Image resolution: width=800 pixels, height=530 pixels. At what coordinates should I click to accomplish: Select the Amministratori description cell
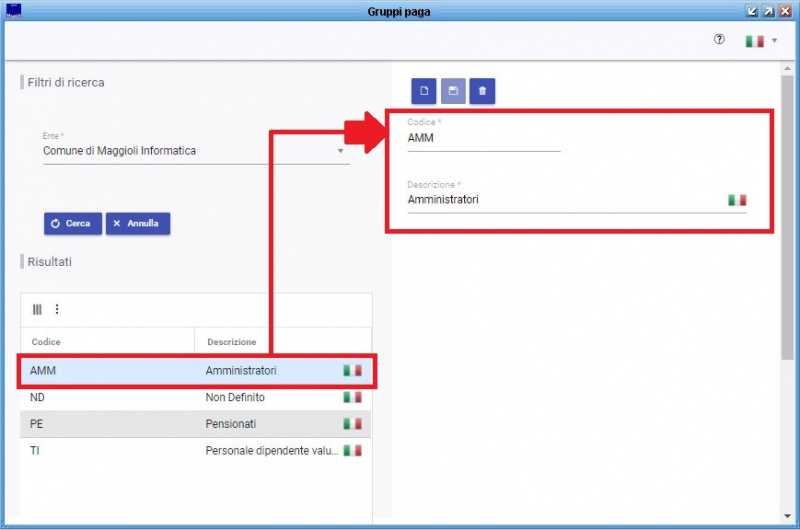(x=241, y=371)
